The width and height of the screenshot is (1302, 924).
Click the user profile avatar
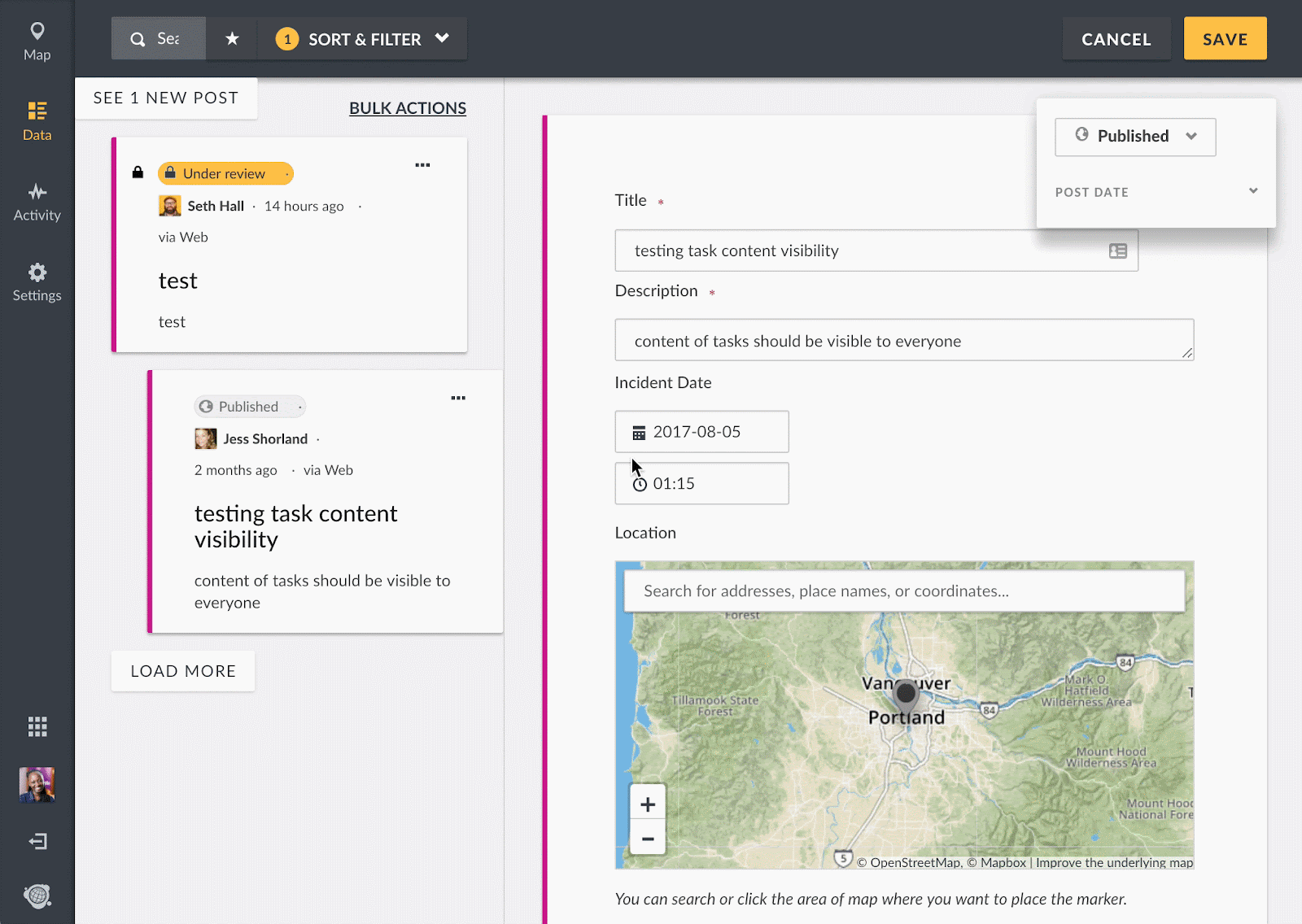tap(37, 784)
